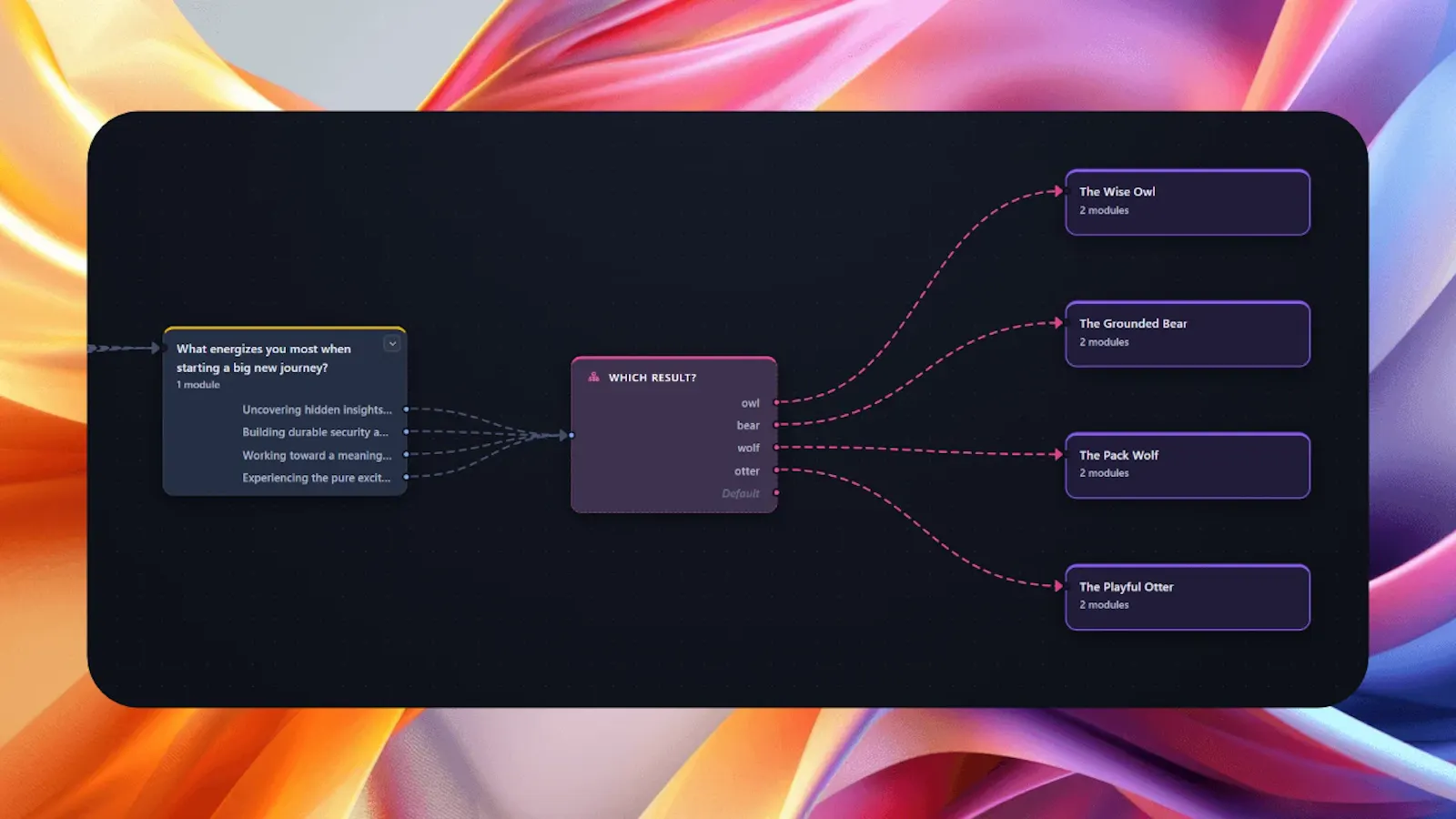Click the WHICH RESULT? branch icon
This screenshot has width=1456, height=819.
(x=593, y=377)
